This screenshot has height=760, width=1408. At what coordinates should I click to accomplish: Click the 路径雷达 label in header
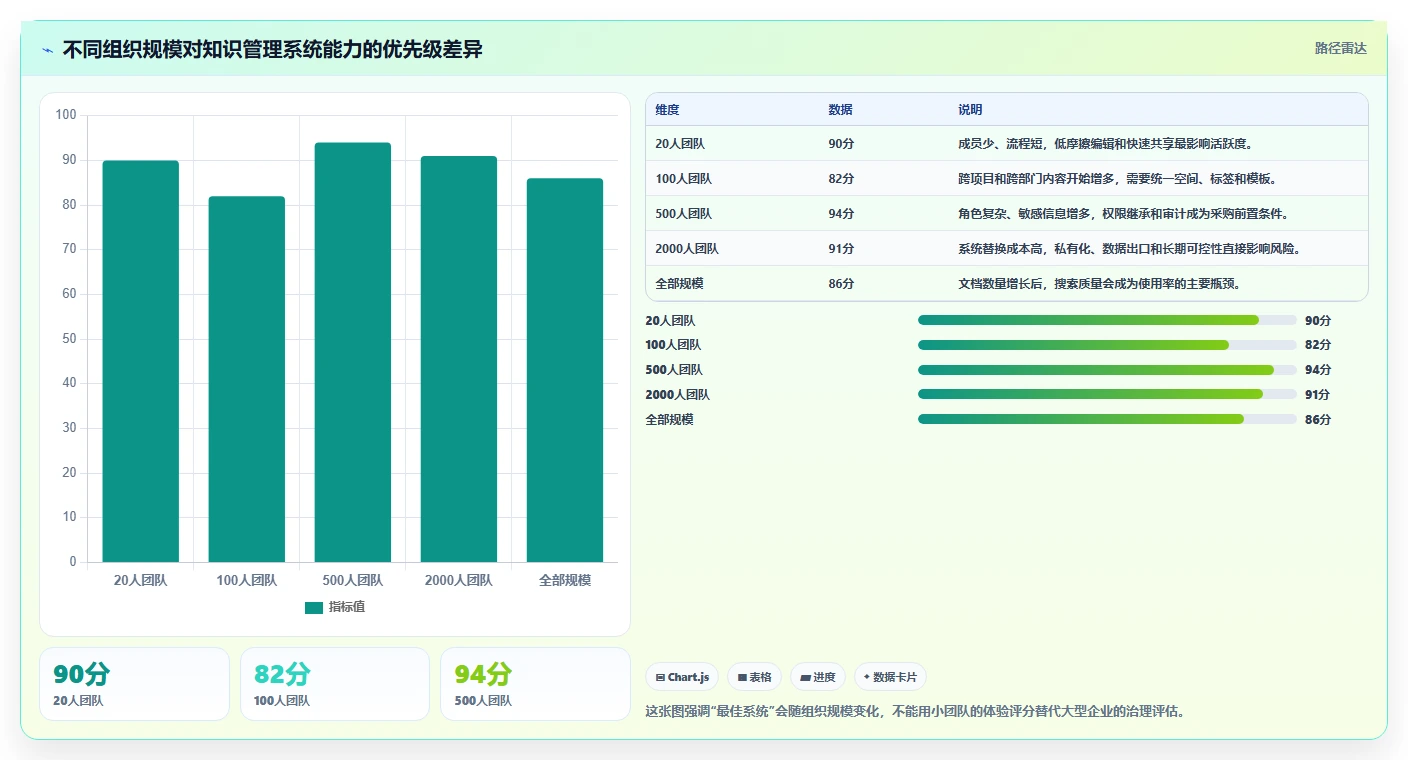coord(1340,48)
